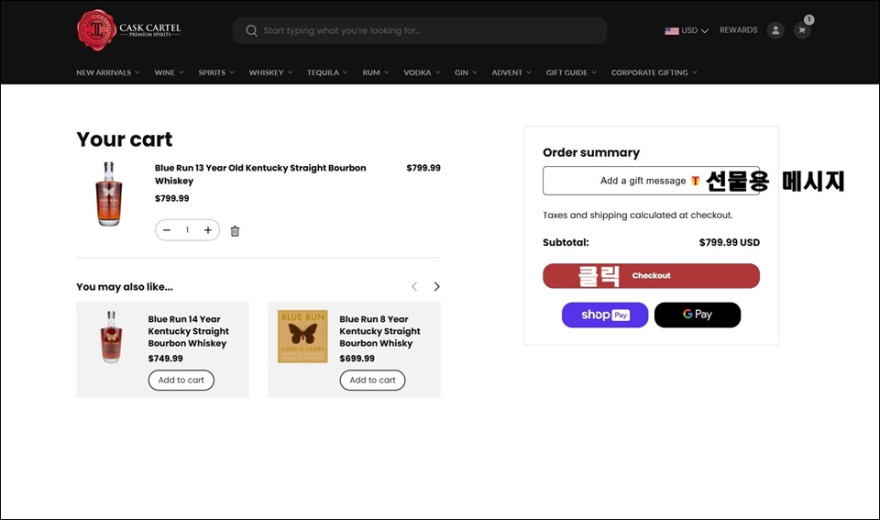Show next recommendations with right arrow

(437, 287)
